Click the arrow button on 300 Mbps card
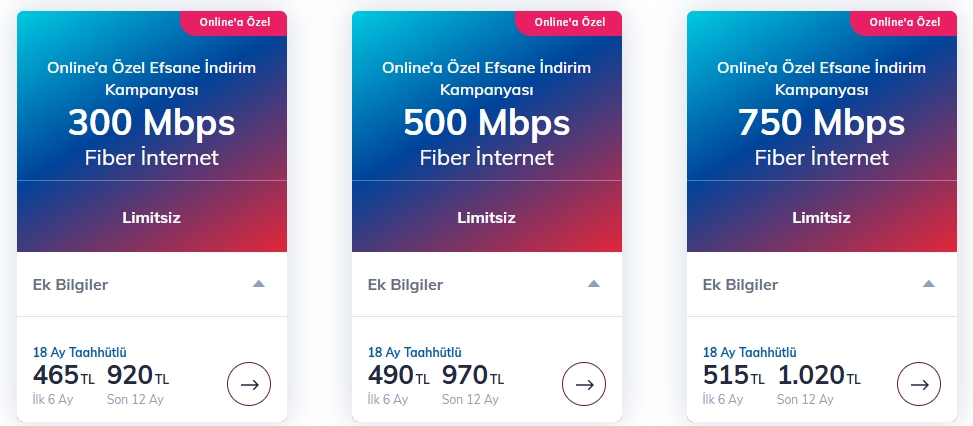 pos(249,384)
